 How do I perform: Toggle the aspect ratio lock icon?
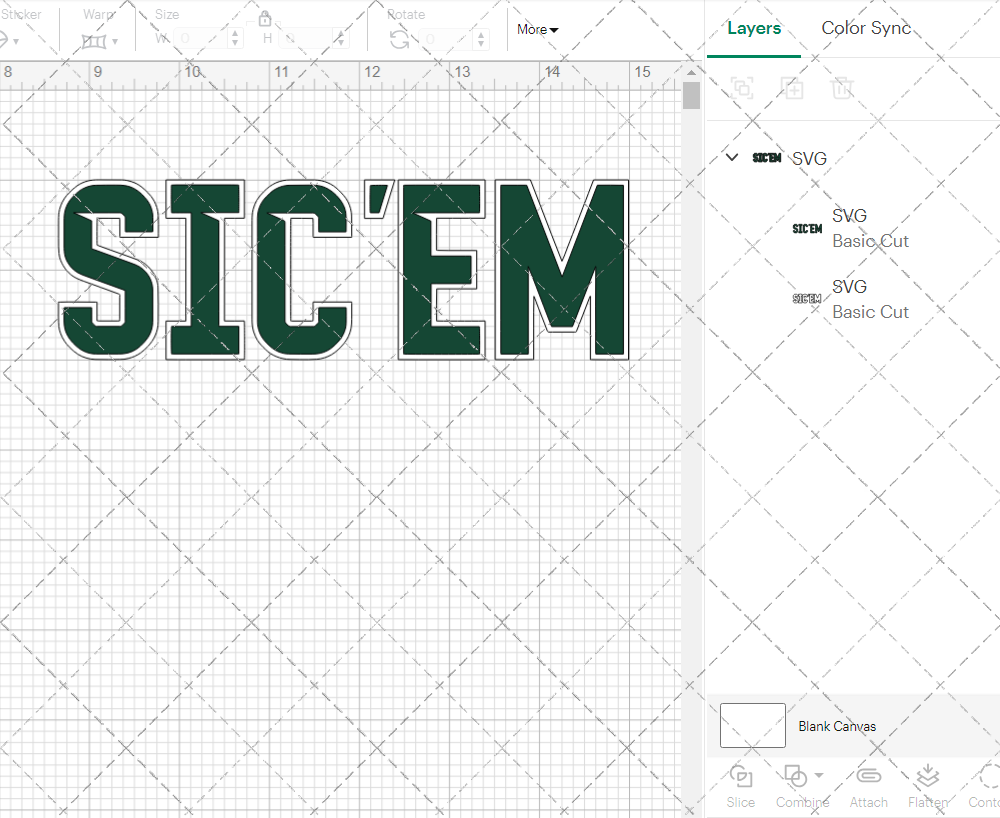265,18
